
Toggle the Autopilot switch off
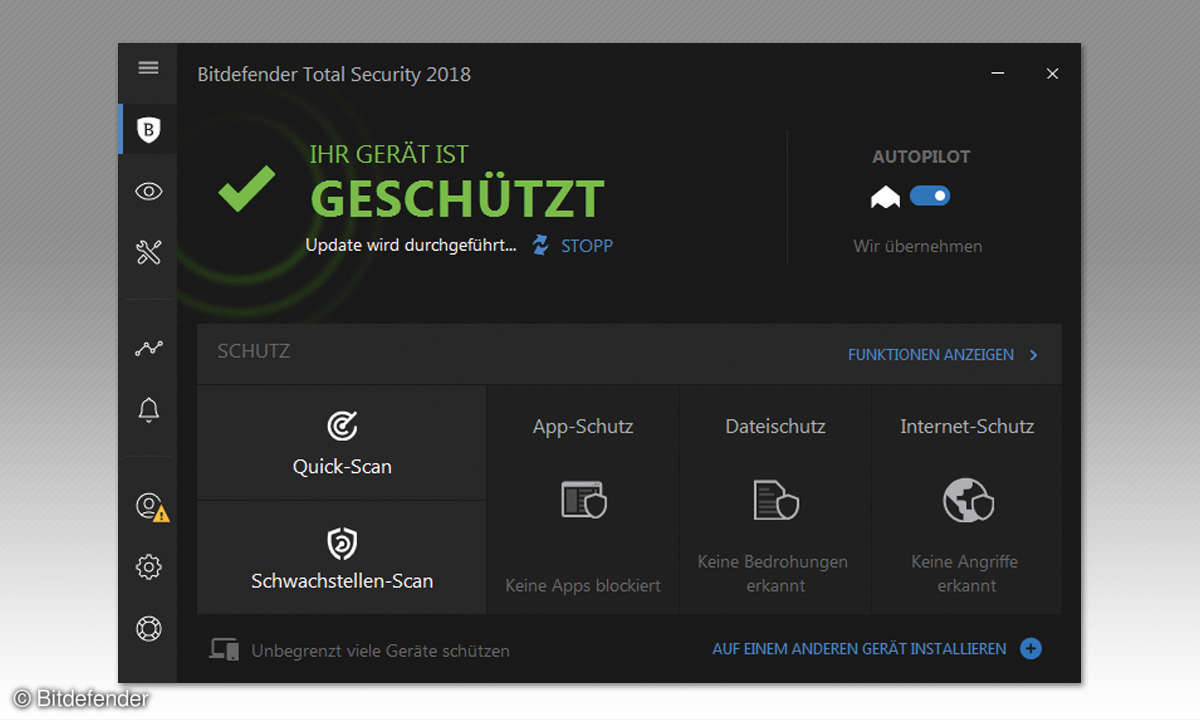[929, 196]
